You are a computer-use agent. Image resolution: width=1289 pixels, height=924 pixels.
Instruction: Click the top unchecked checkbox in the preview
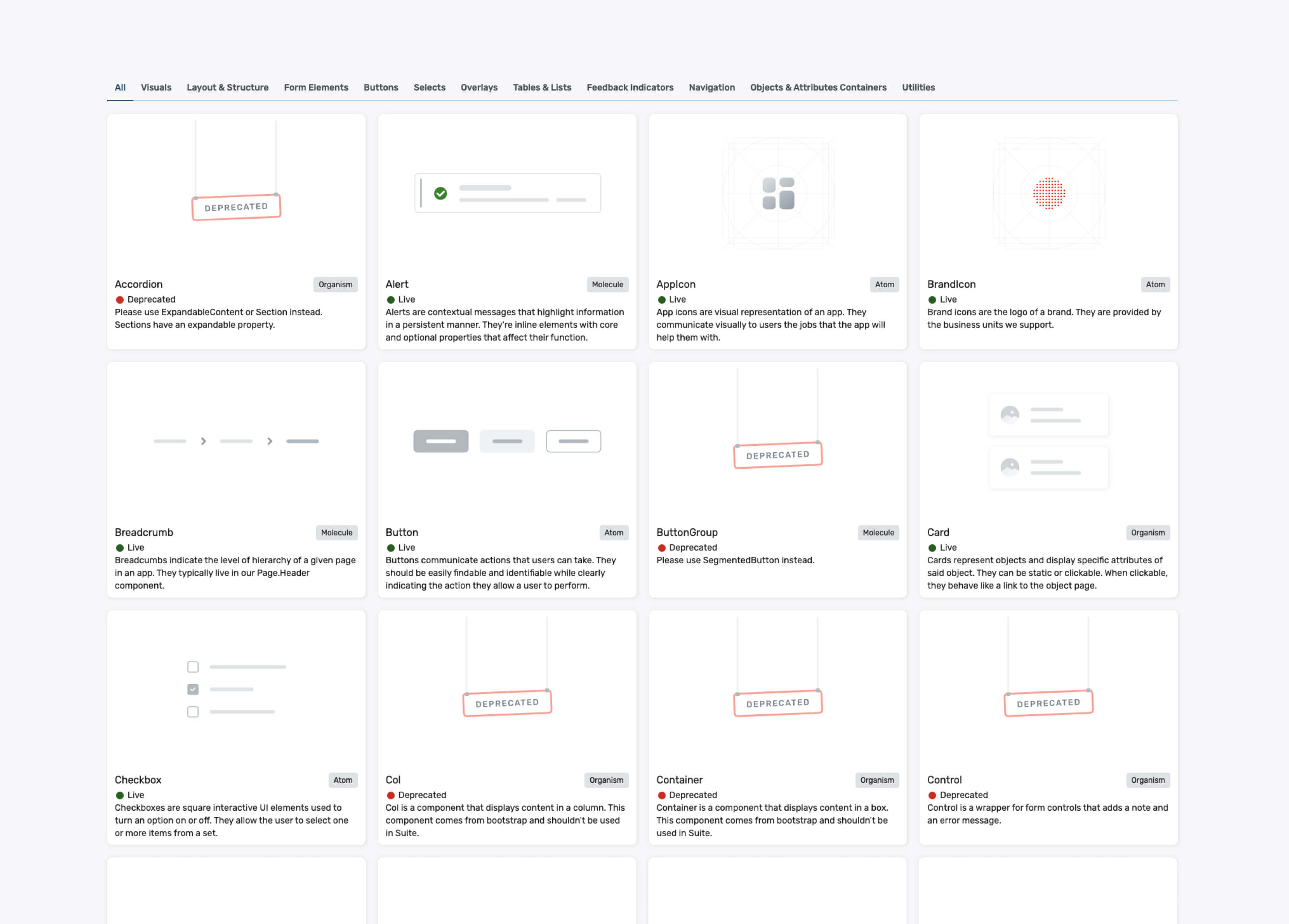click(x=193, y=667)
